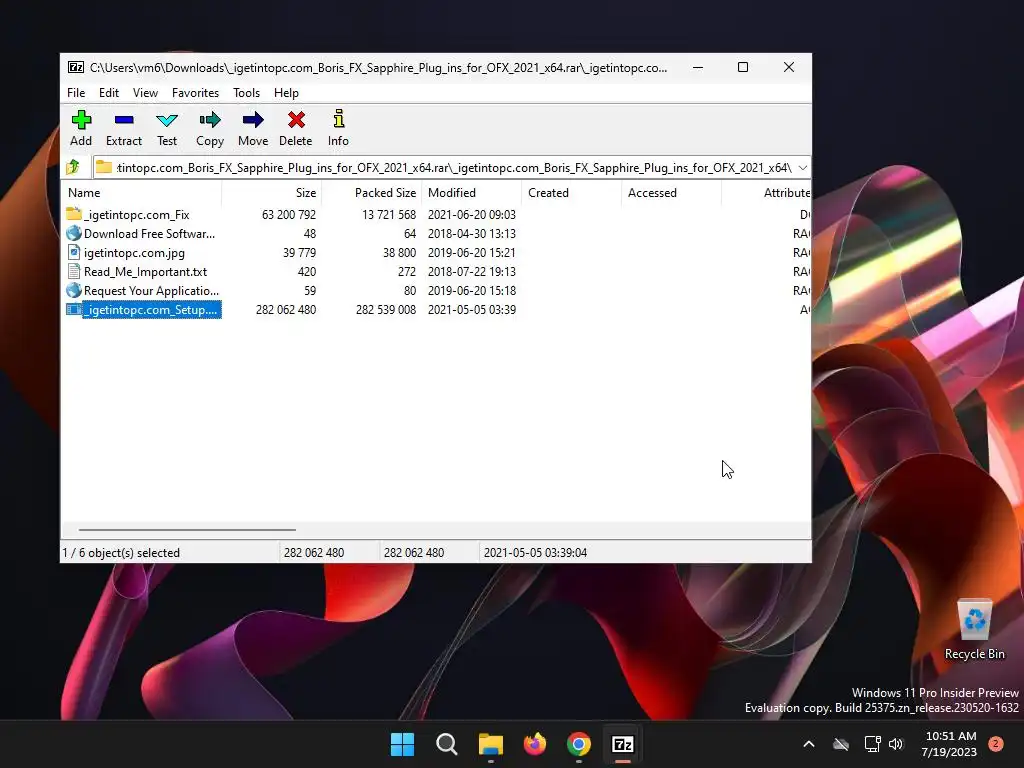Click the red Delete icon

296,120
